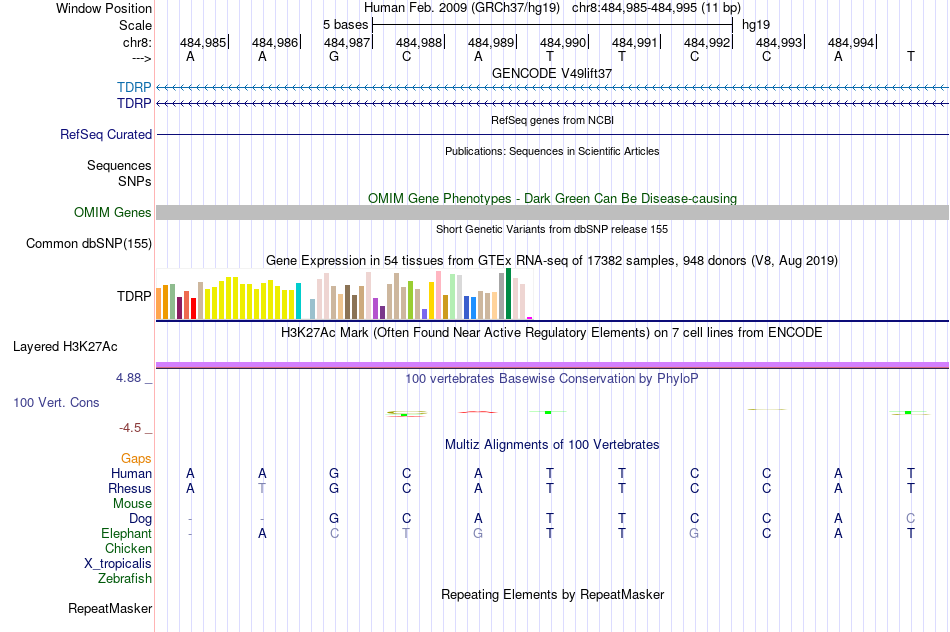Click the tall dark green GTEx expression bar
950x632 pixels.
tap(509, 293)
